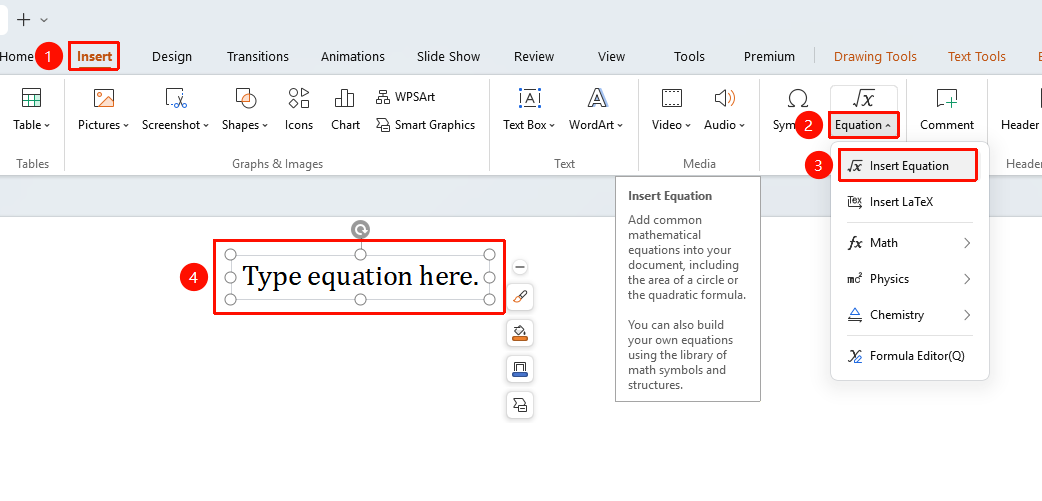Go to the Slide Show tab
This screenshot has height=501, width=1042.
449,56
